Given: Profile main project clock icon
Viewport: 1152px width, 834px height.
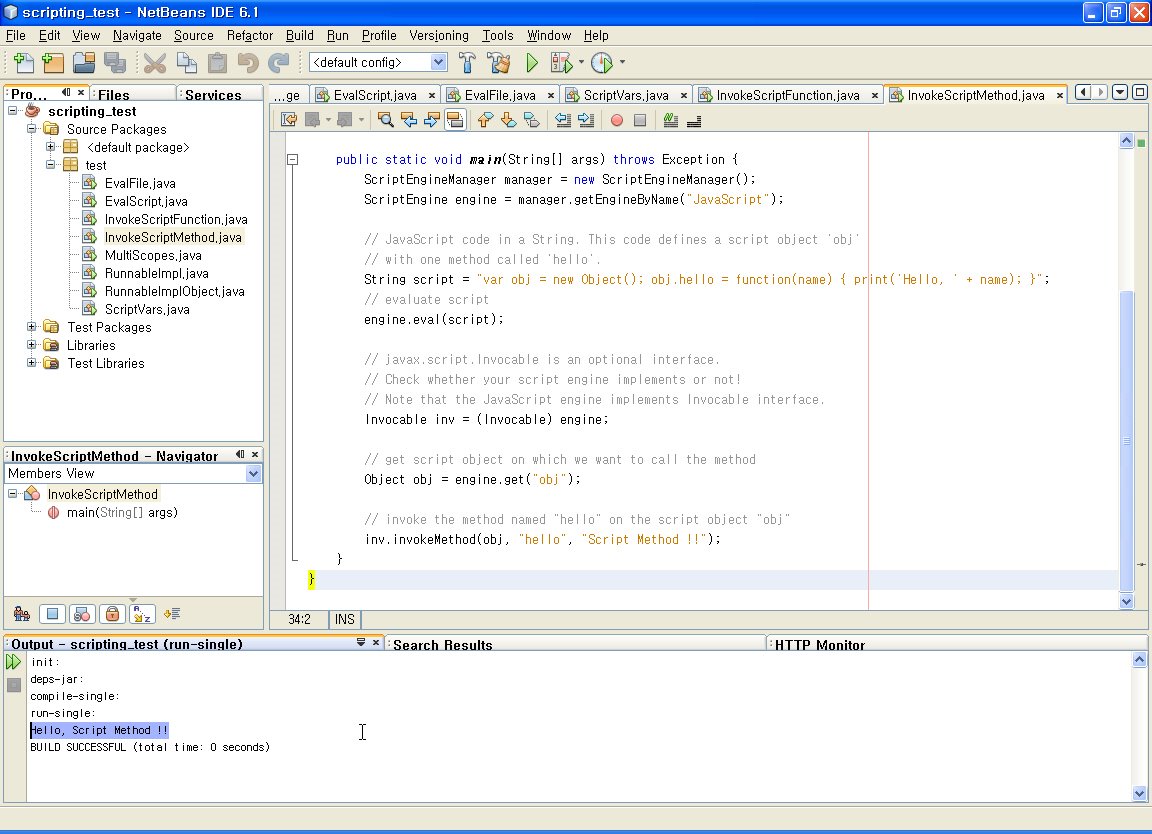Looking at the screenshot, I should coord(602,63).
